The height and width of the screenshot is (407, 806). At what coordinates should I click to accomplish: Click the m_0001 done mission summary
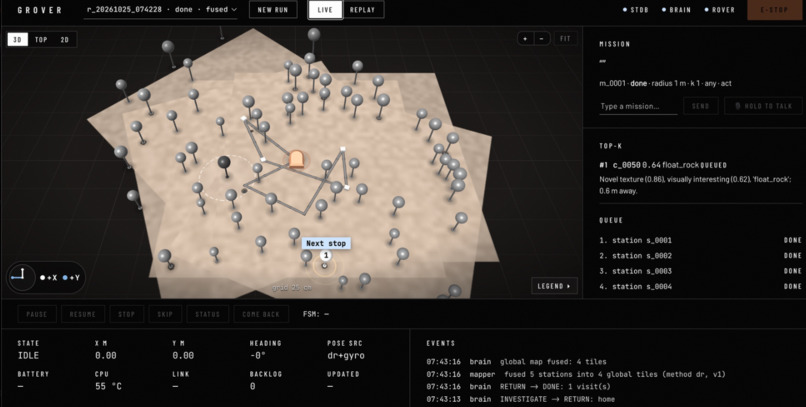[x=665, y=83]
